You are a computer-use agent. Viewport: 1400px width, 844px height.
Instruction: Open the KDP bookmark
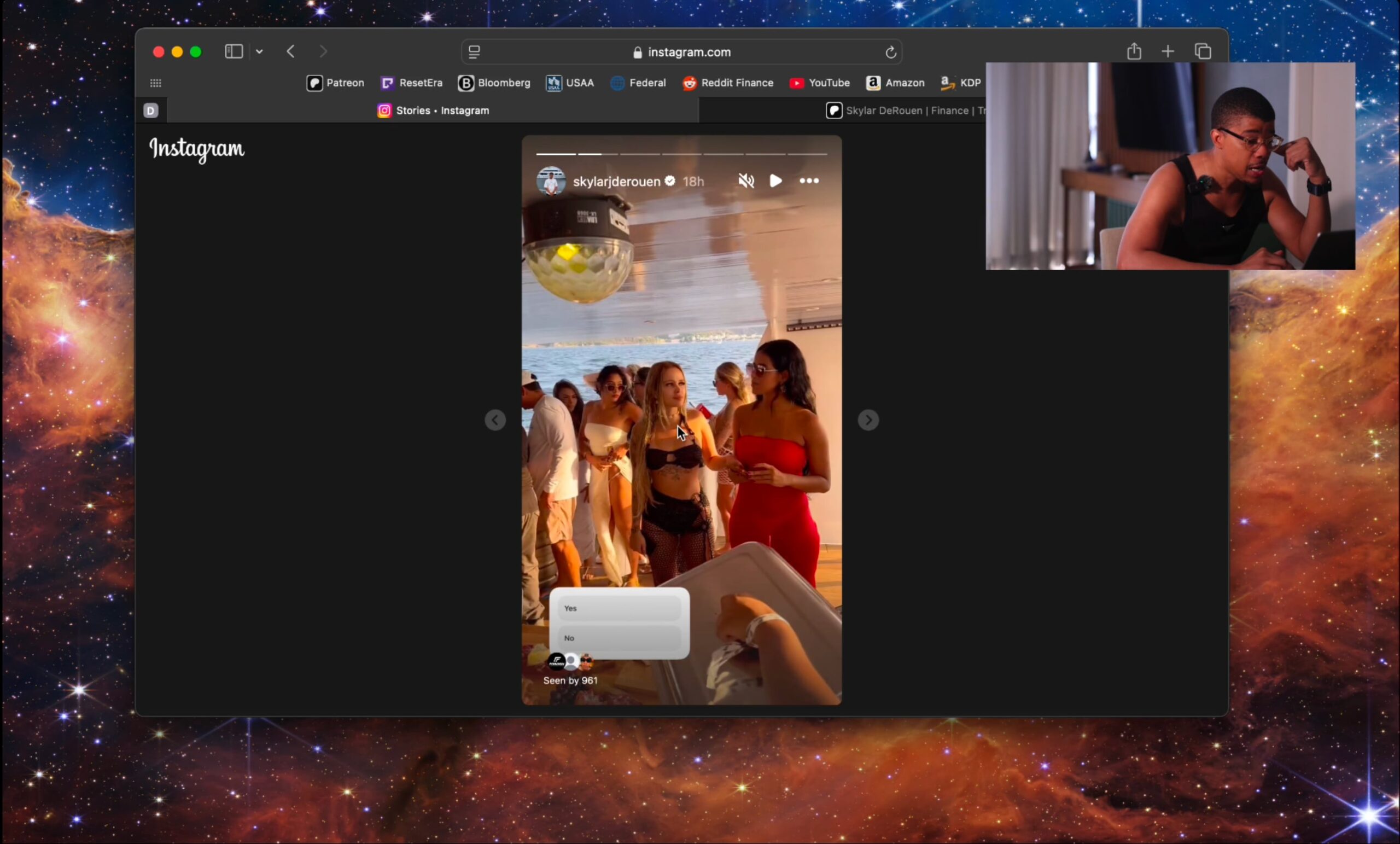tap(960, 83)
